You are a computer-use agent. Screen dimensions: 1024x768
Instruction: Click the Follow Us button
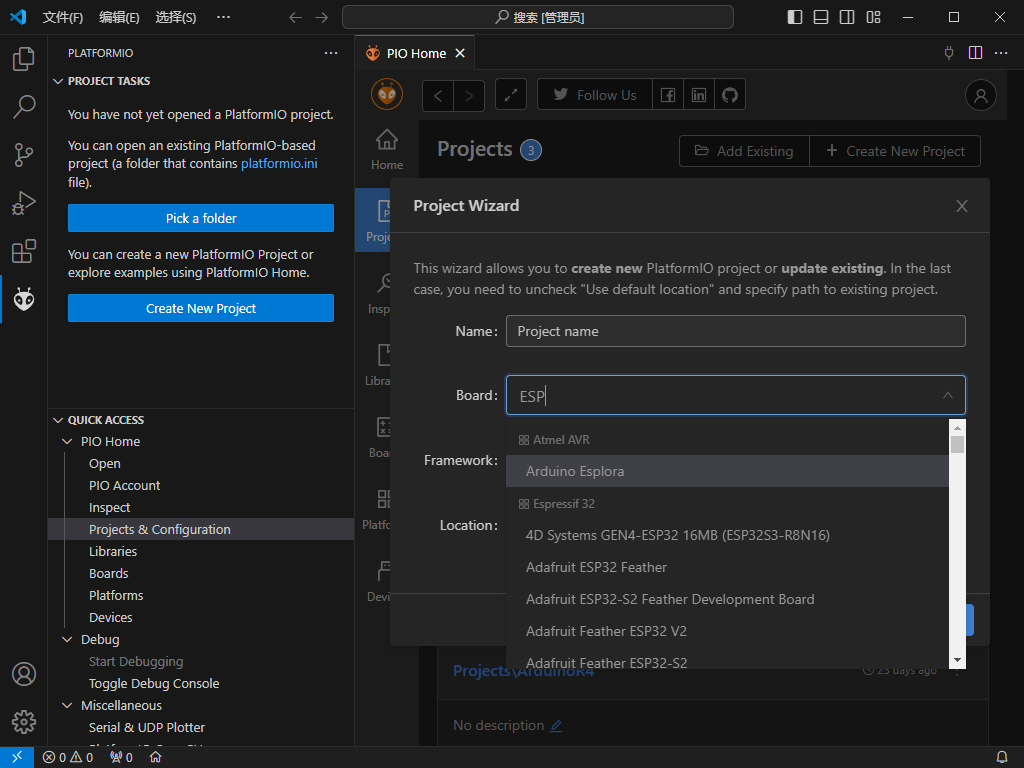pyautogui.click(x=594, y=95)
